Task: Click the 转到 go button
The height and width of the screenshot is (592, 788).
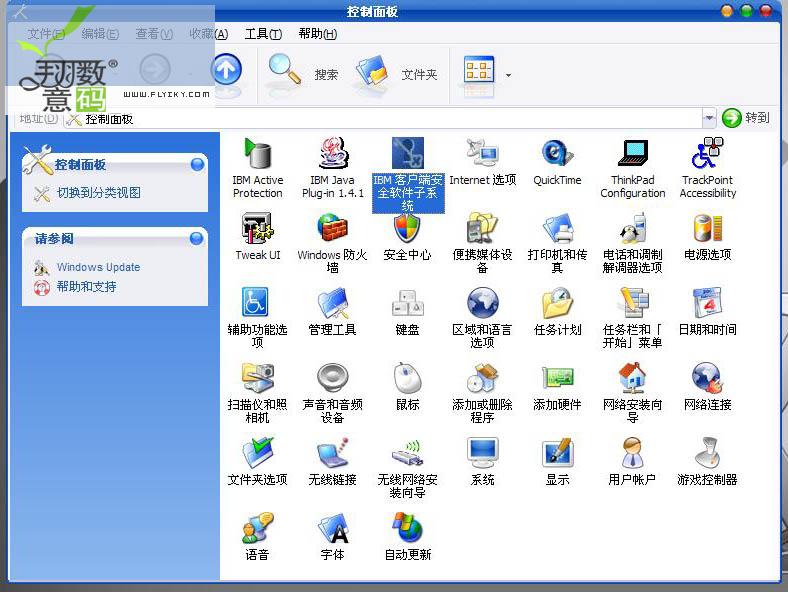Action: (x=746, y=118)
